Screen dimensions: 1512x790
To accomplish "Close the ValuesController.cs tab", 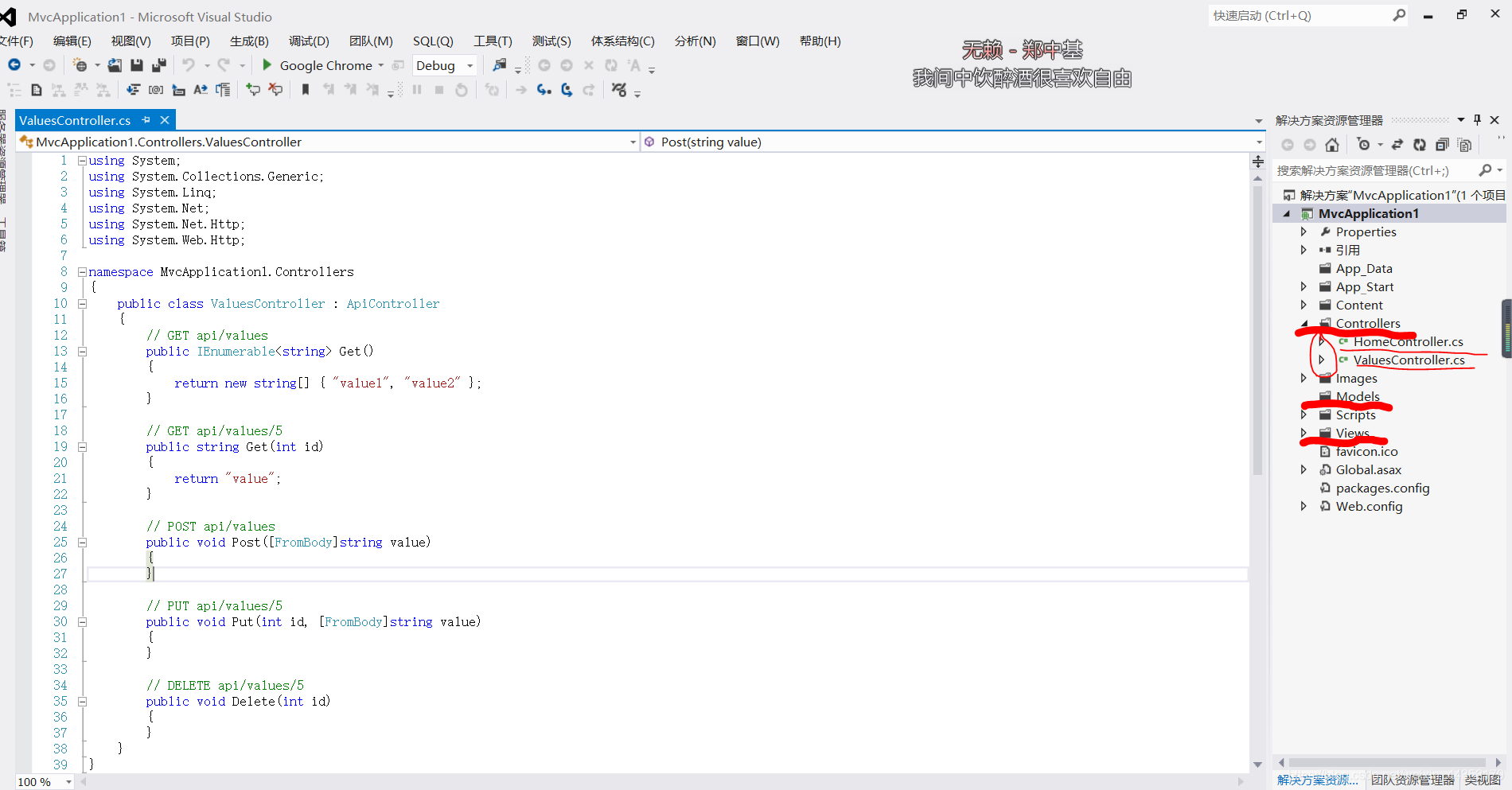I will (165, 120).
